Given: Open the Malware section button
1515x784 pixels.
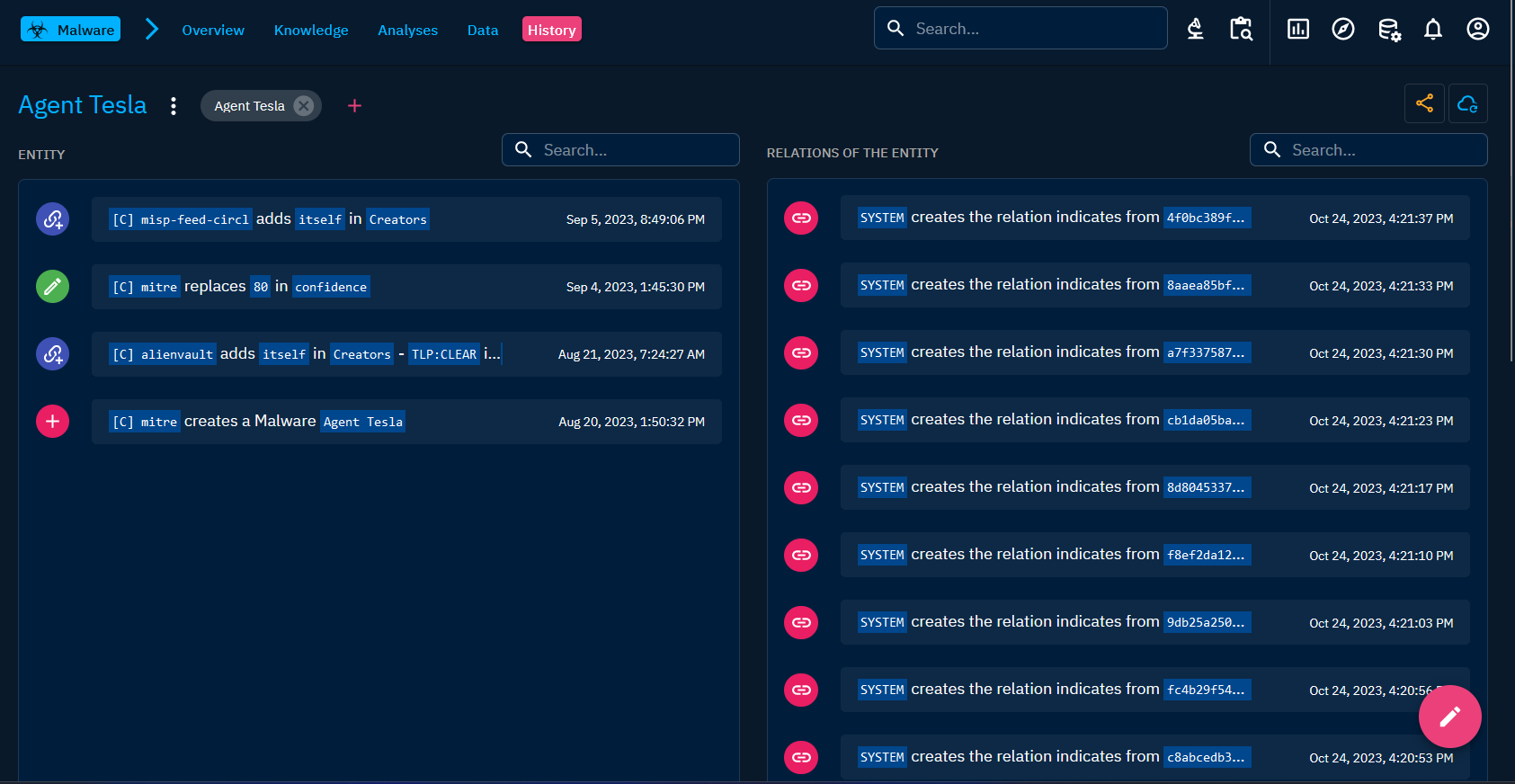Looking at the screenshot, I should pyautogui.click(x=70, y=30).
